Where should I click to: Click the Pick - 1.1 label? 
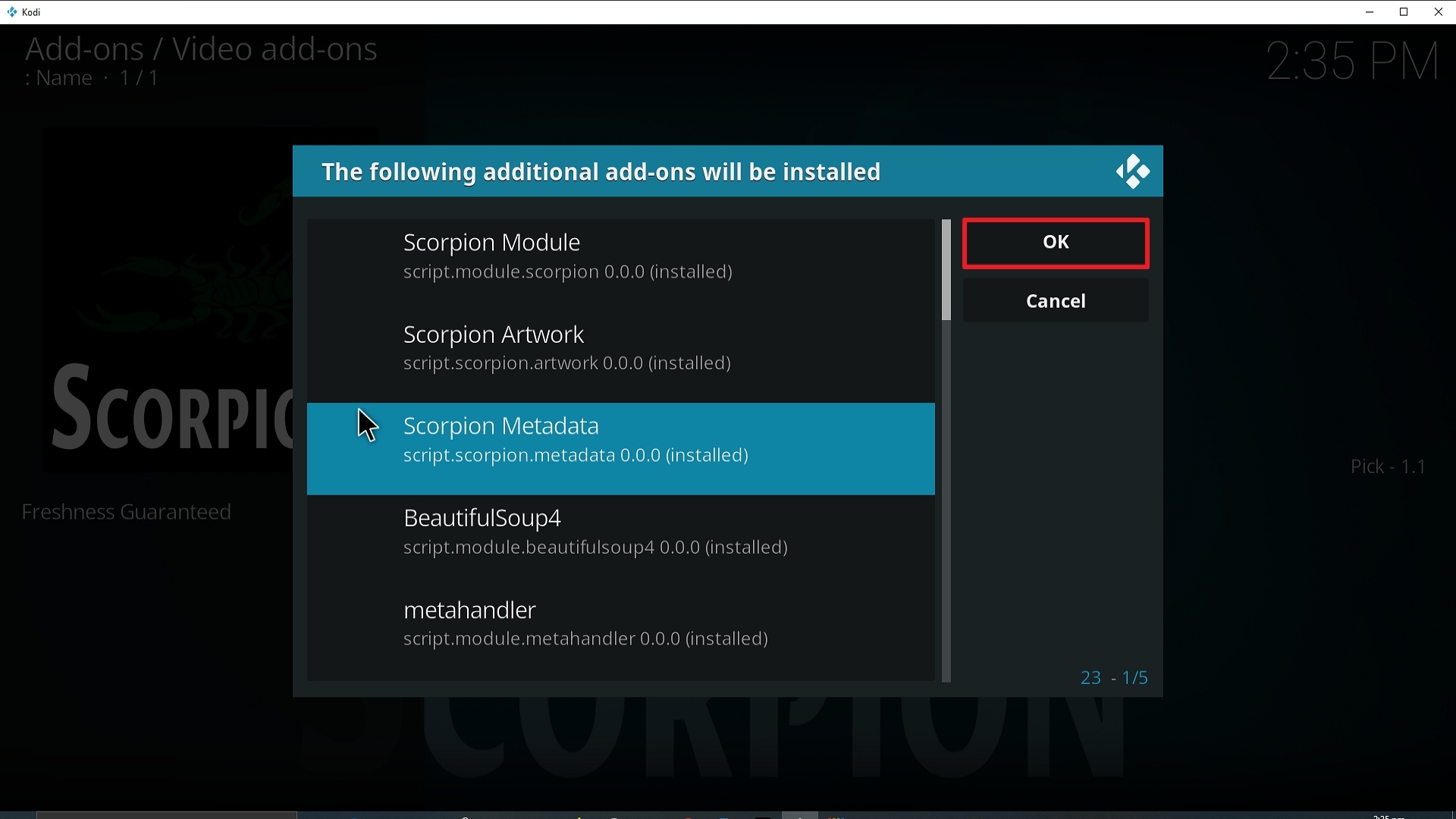coord(1388,466)
